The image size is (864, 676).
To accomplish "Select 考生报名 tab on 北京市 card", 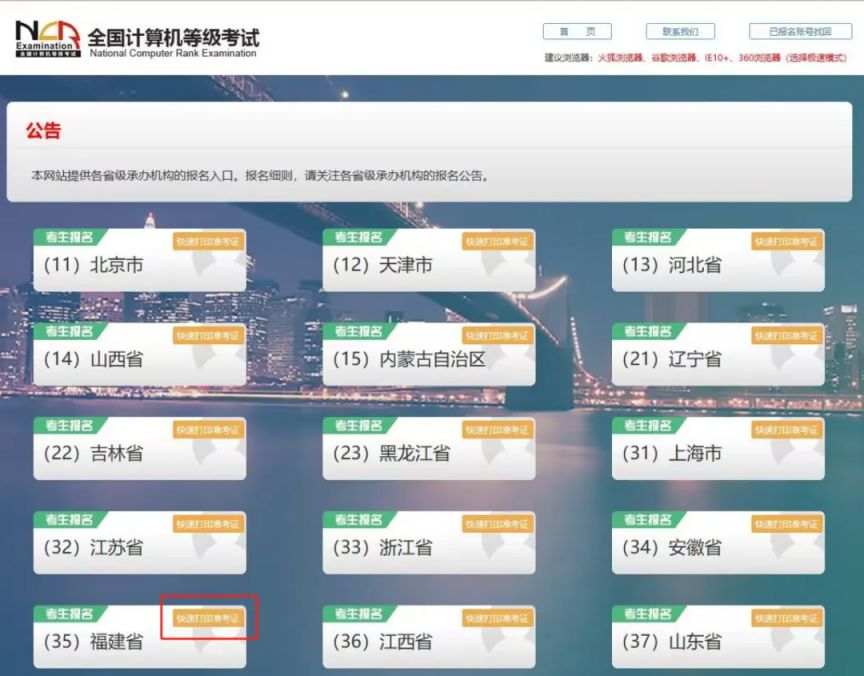I will click(69, 237).
